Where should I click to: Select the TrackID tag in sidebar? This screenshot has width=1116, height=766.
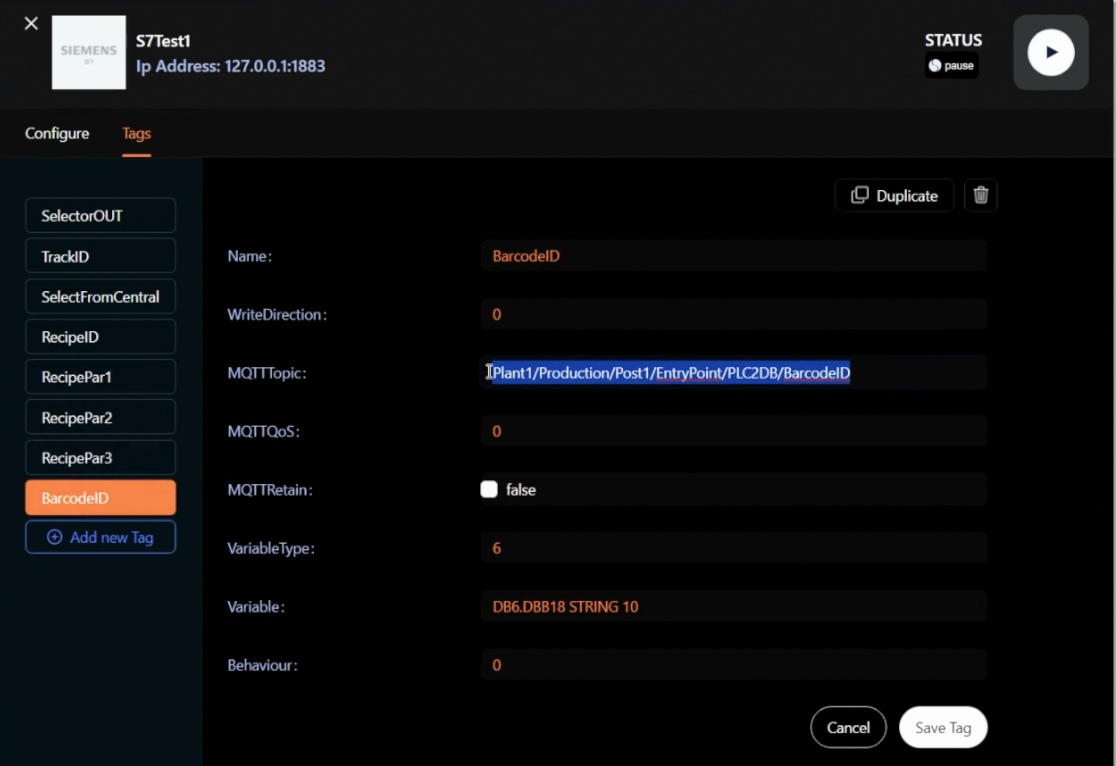[x=100, y=256]
